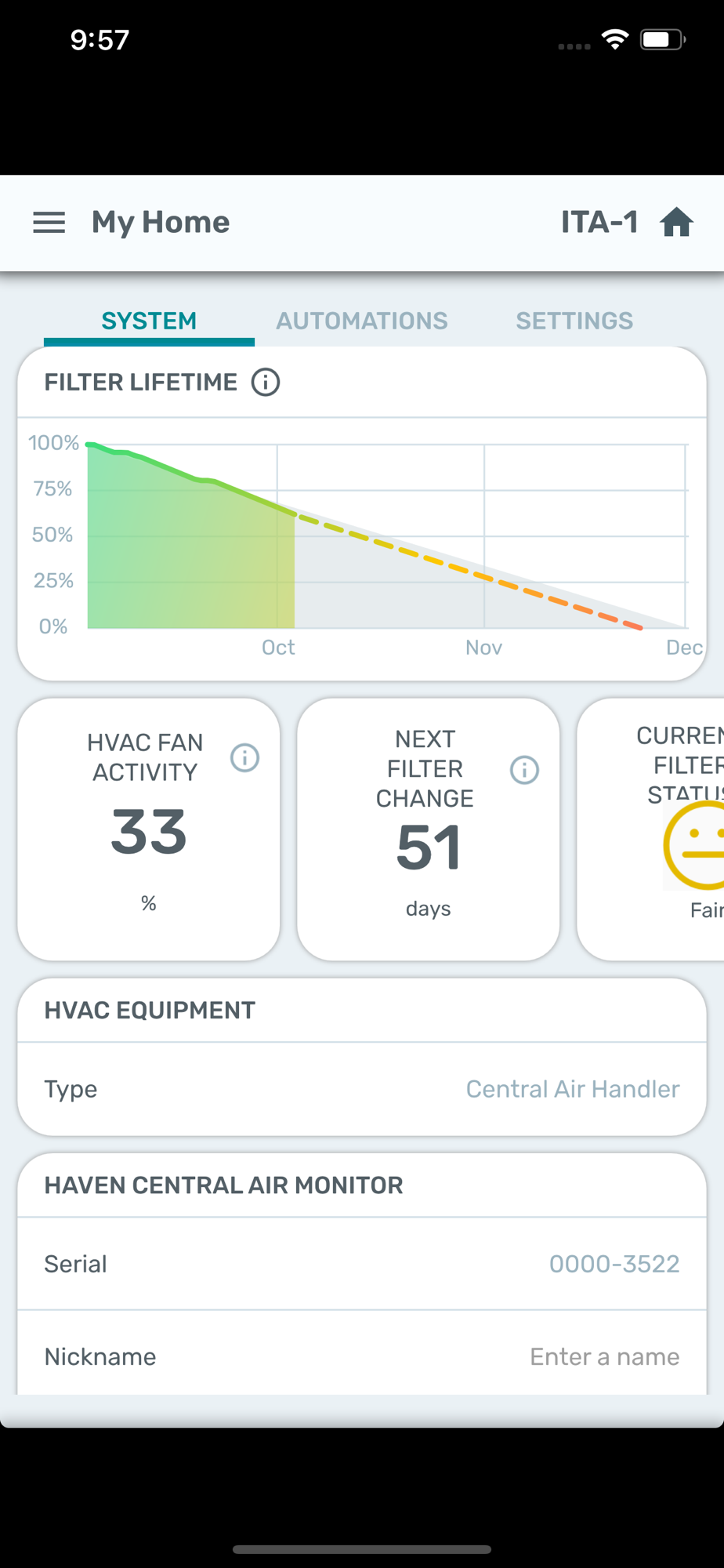Show Filter Lifetime info tooltip
This screenshot has width=724, height=1568.
[266, 383]
